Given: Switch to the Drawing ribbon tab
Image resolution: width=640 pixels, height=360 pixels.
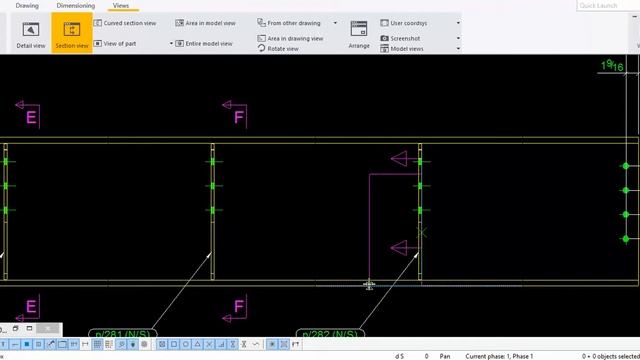Looking at the screenshot, I should coord(27,6).
